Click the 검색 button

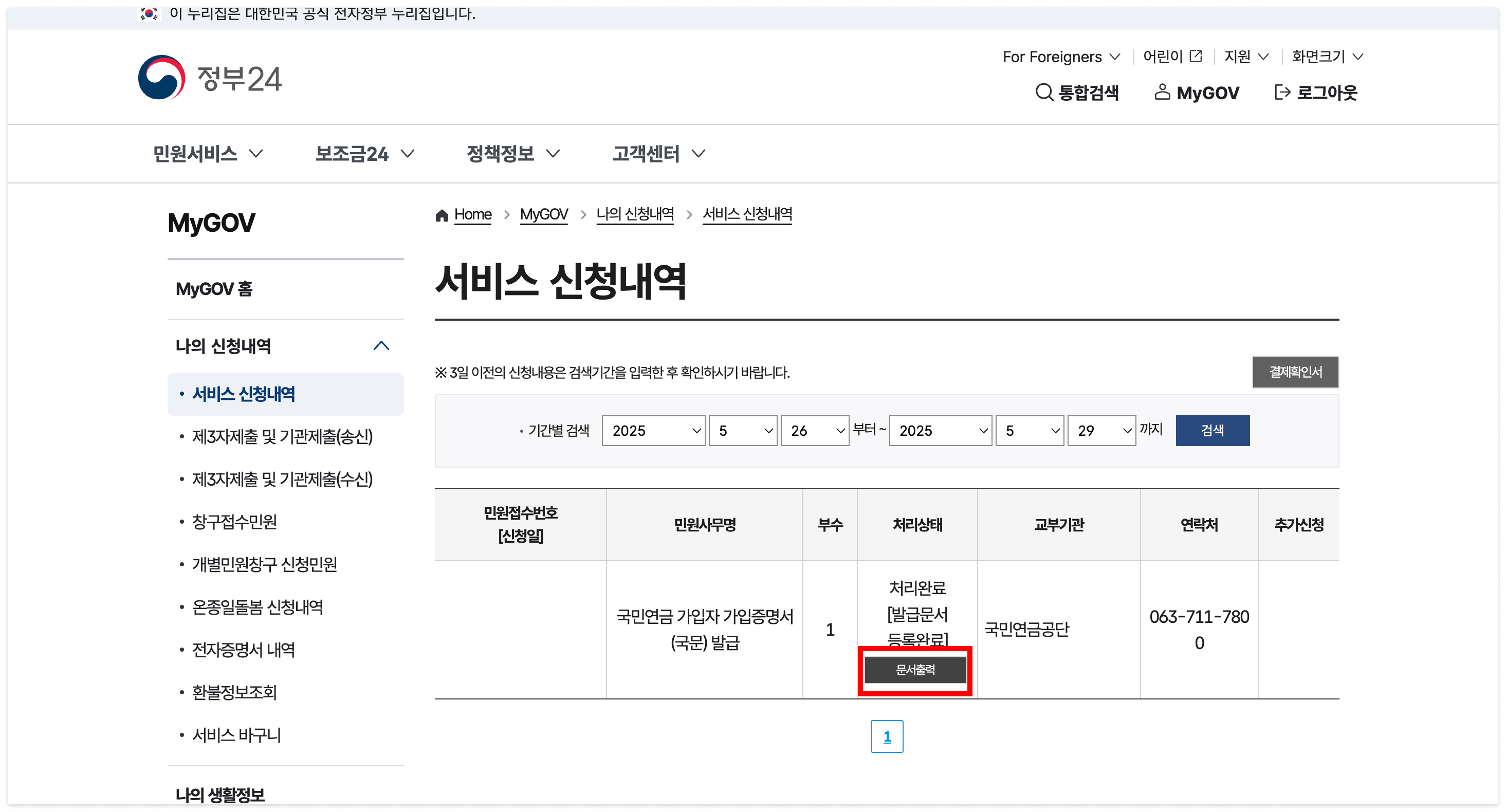pos(1212,430)
